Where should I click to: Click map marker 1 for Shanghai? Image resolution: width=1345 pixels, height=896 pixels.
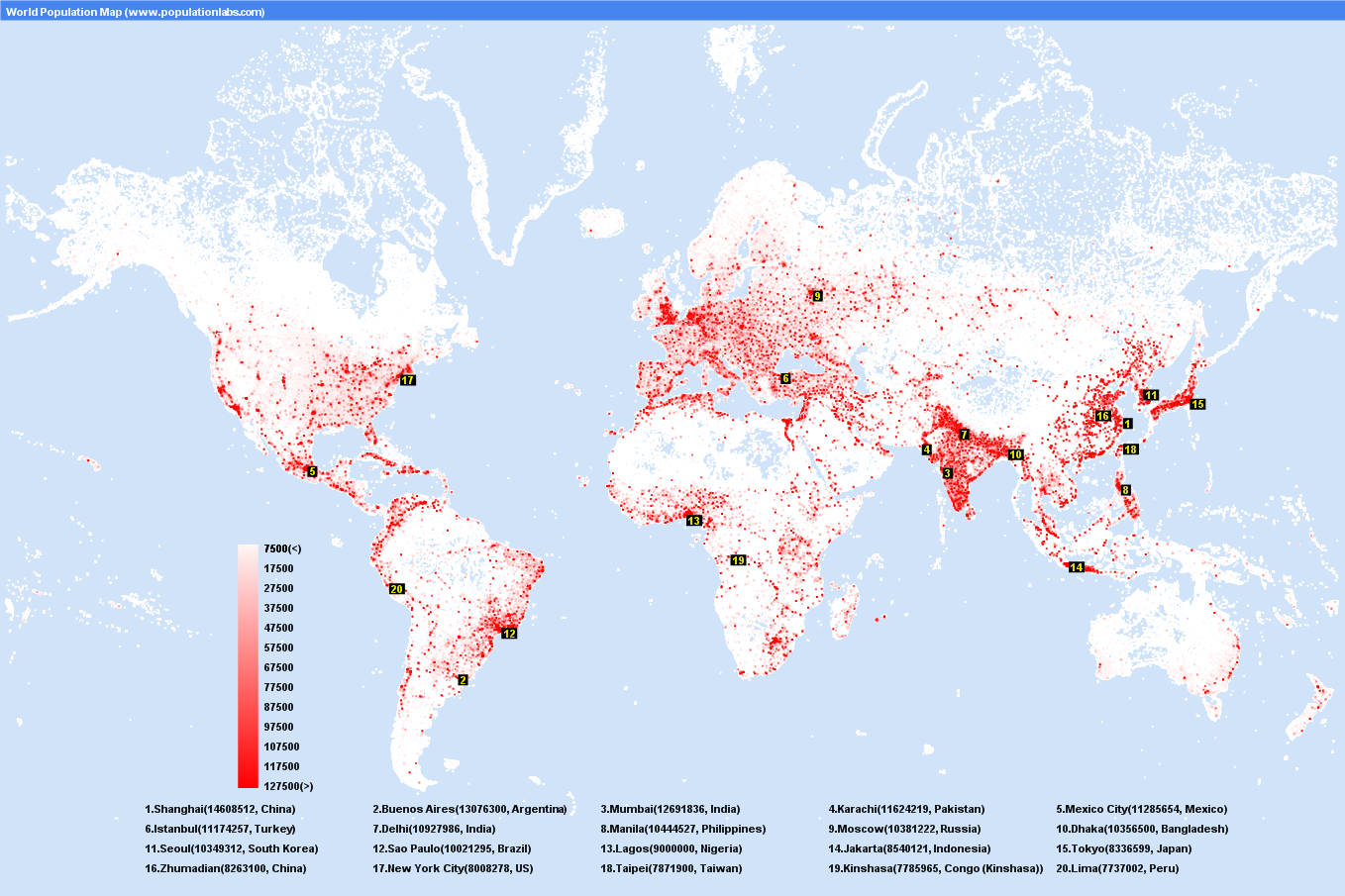coord(1127,424)
